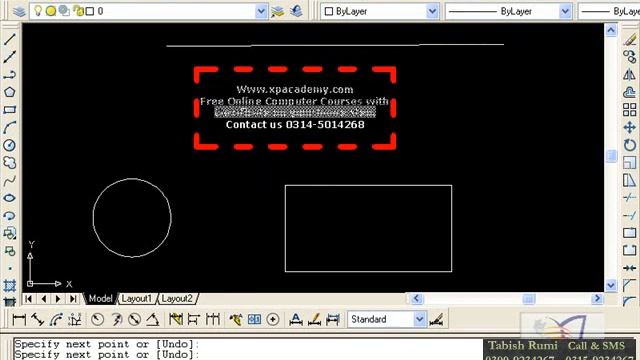Select the Ellipse Arc tool

point(9,216)
